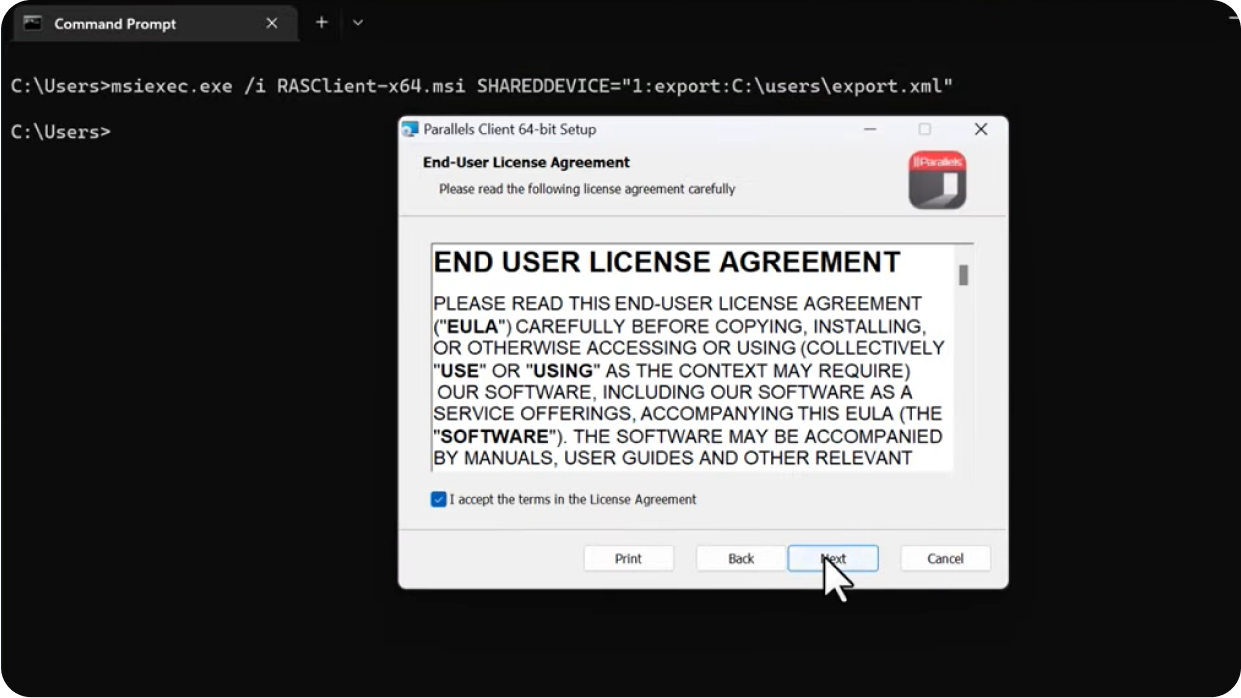
Task: Click inside the EULA text area
Action: [690, 380]
